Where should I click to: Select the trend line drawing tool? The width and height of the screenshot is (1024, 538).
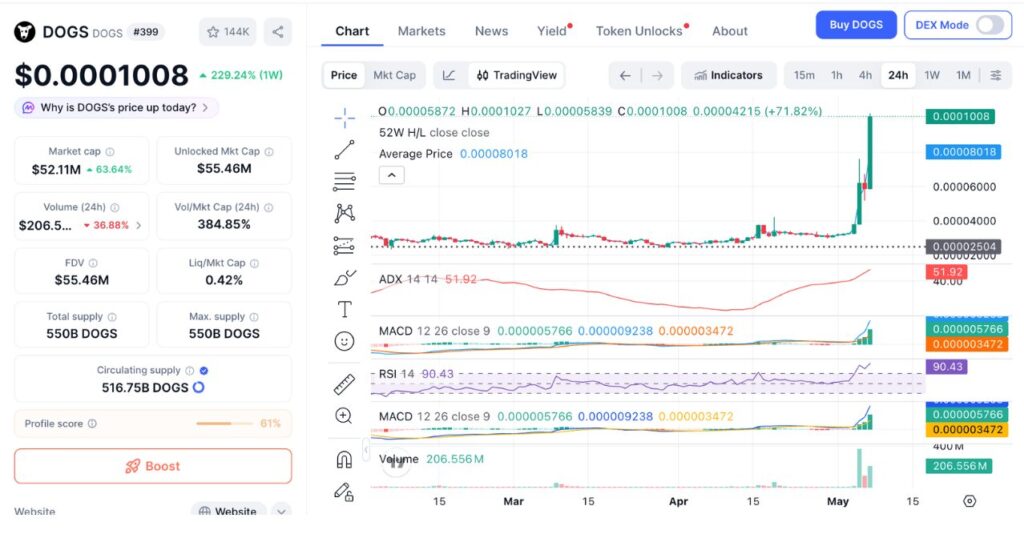point(344,150)
